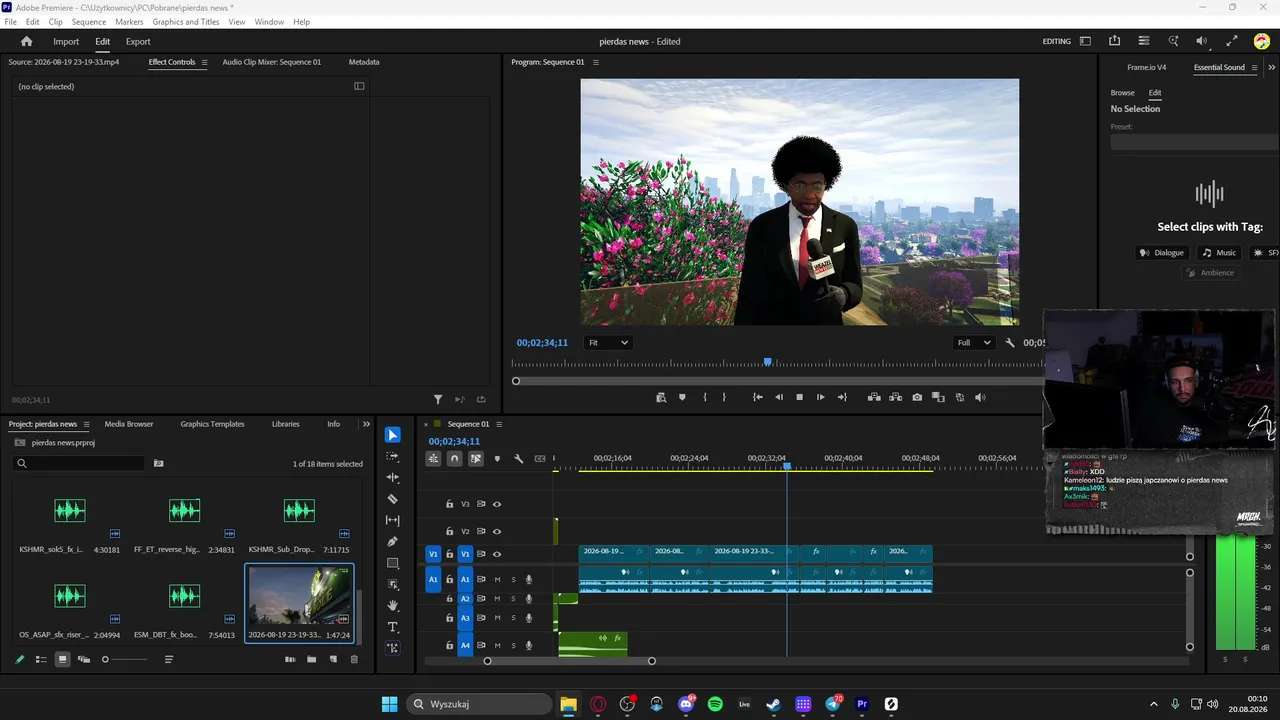Click the Extract button in Program monitor
The width and height of the screenshot is (1280, 720).
(x=896, y=397)
